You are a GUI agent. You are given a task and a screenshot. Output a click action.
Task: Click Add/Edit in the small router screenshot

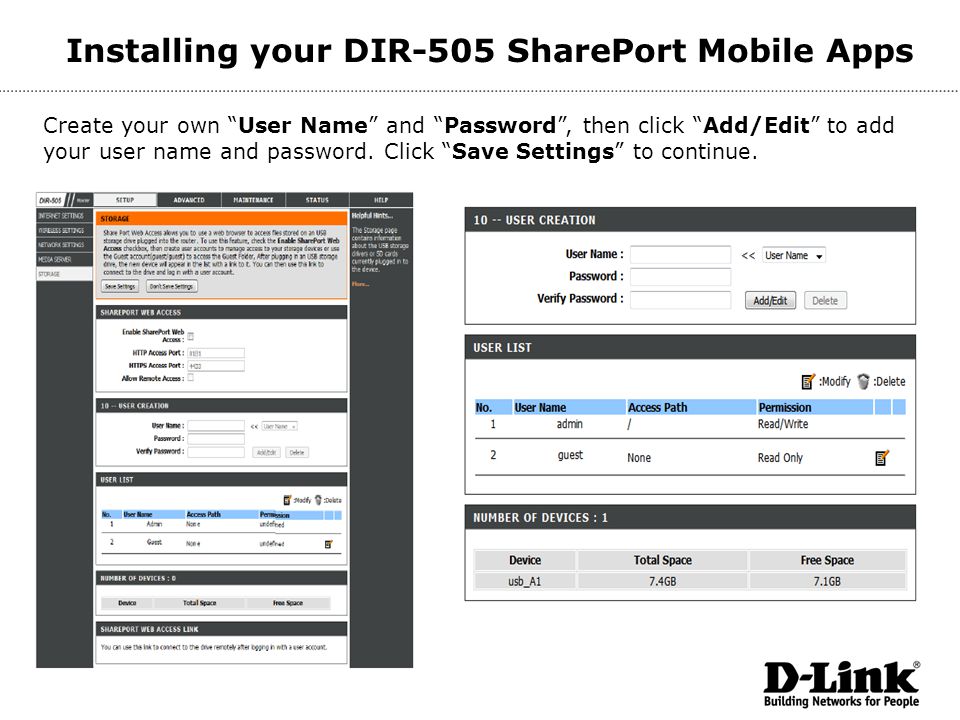click(x=266, y=452)
